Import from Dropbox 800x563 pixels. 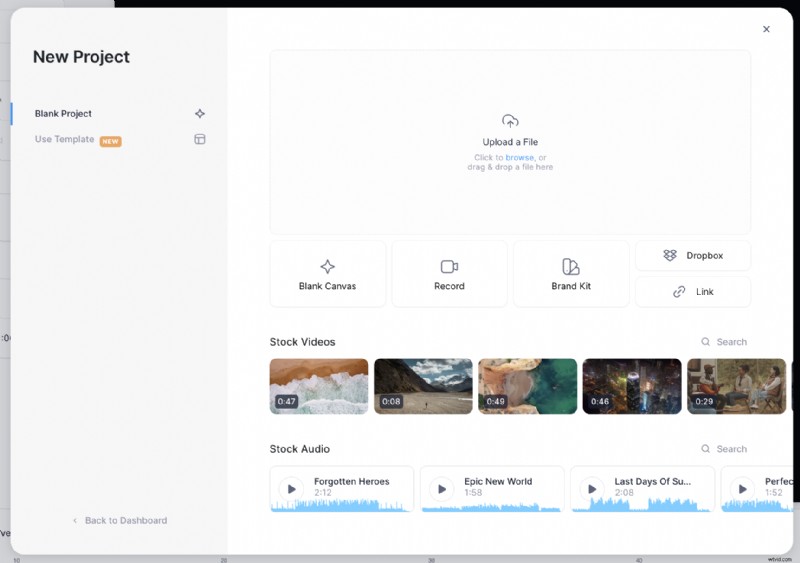693,256
